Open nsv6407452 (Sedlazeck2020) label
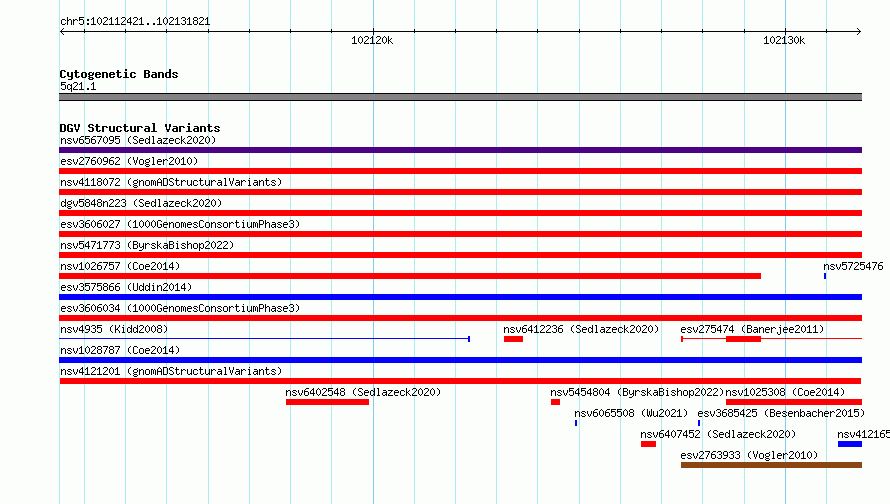Image resolution: width=890 pixels, height=504 pixels. click(718, 434)
